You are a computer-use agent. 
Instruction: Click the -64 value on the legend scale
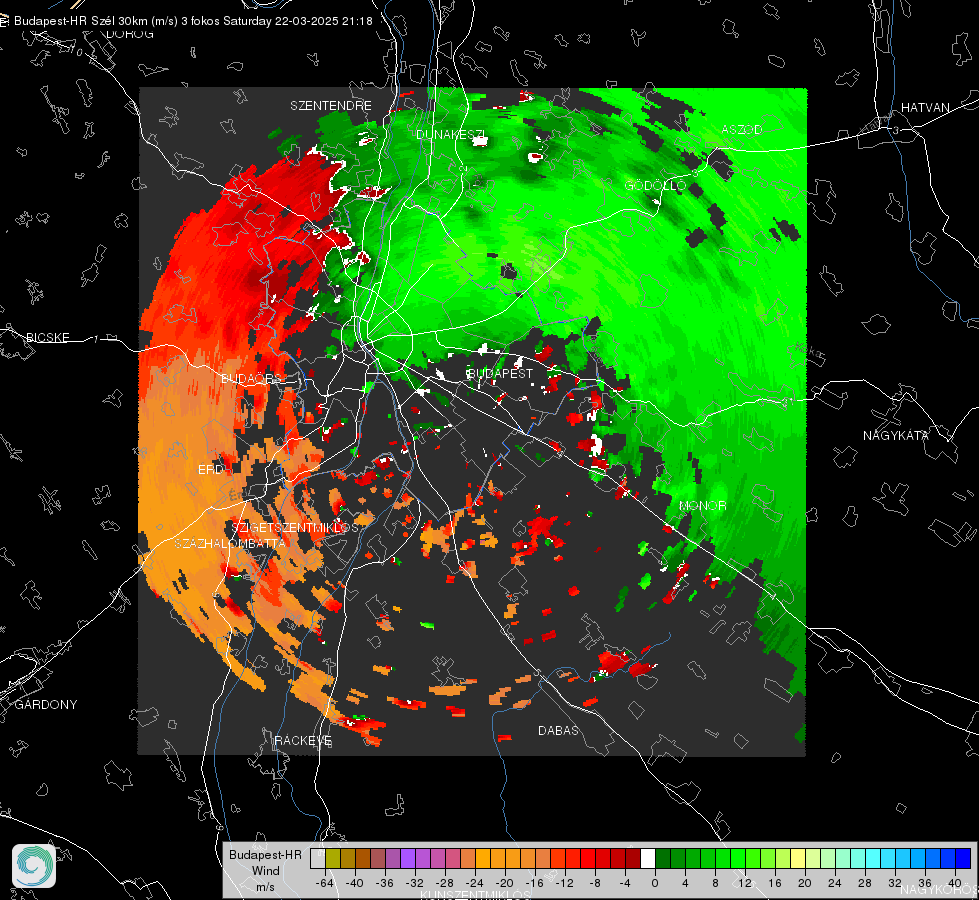325,883
